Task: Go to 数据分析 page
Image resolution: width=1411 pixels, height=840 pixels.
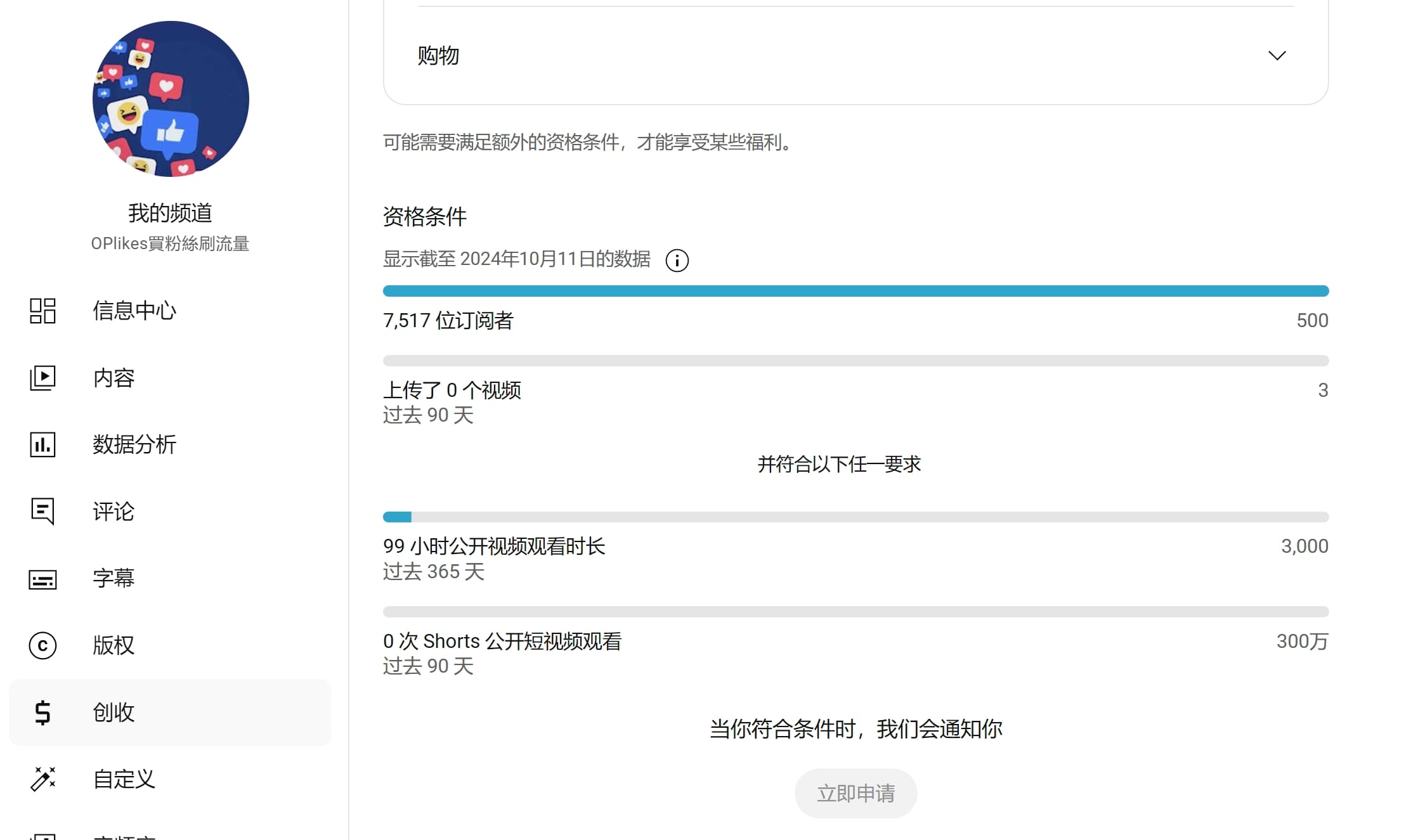Action: (170, 444)
